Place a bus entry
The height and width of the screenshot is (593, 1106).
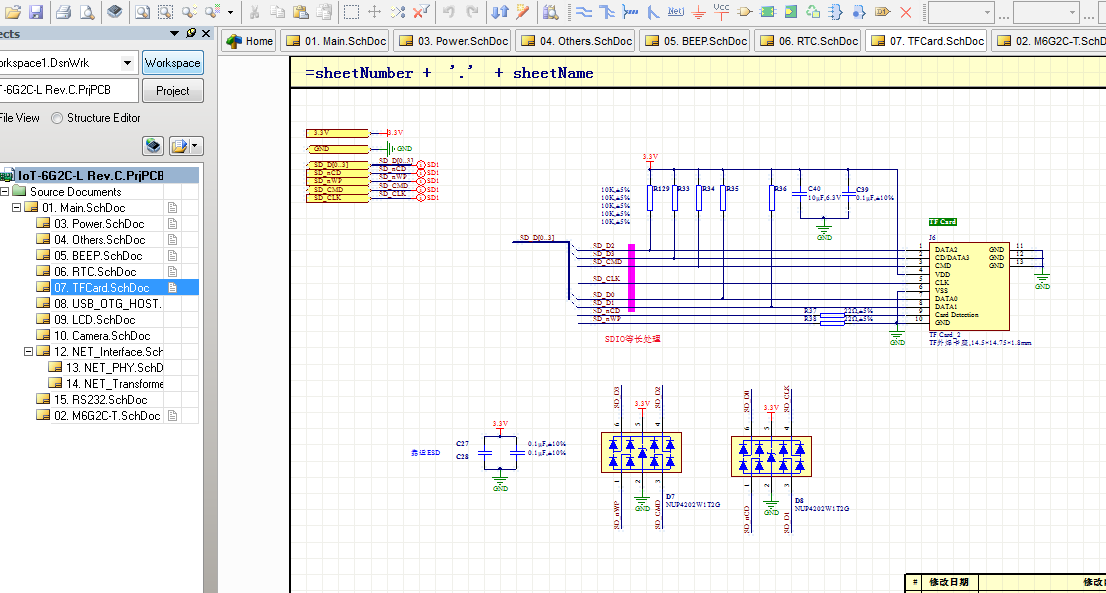coord(653,11)
